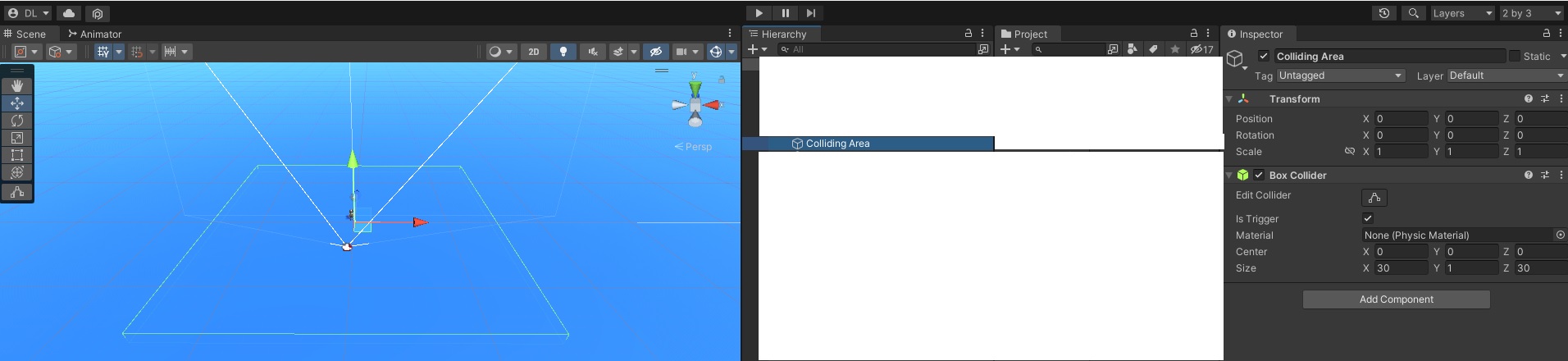The height and width of the screenshot is (361, 1568).
Task: Select the Rotate tool
Action: click(x=17, y=121)
